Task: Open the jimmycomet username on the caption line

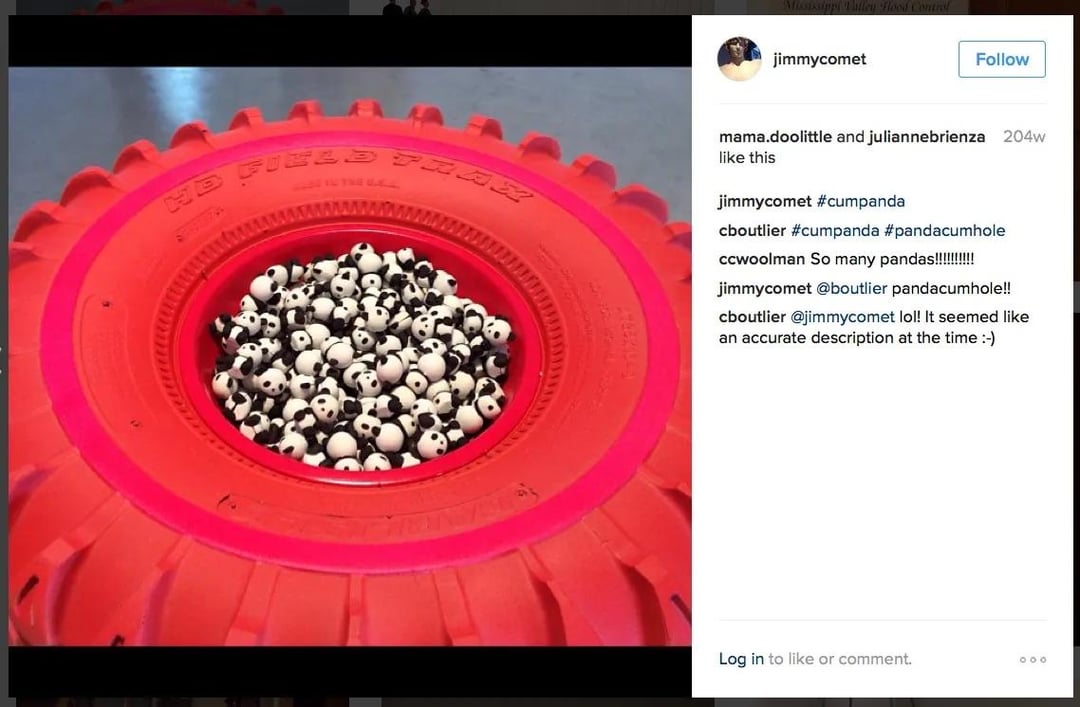Action: (765, 201)
